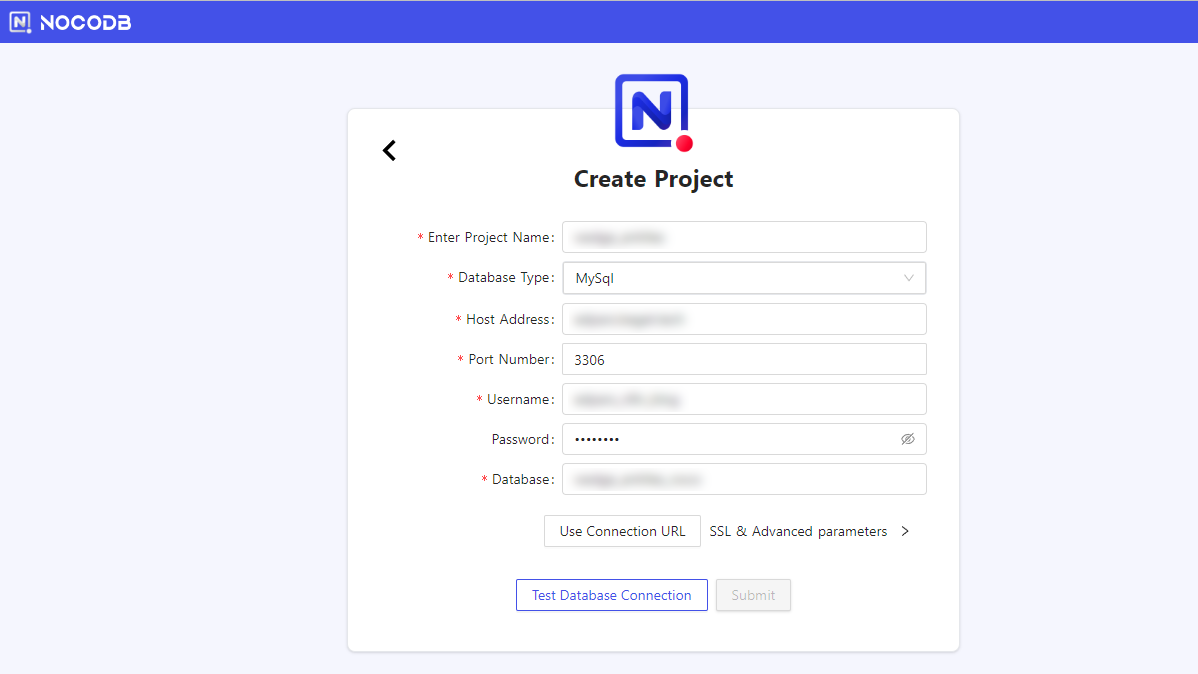The width and height of the screenshot is (1198, 674).
Task: Click the chevron next to SSL & Advanced parameters
Action: click(x=905, y=531)
